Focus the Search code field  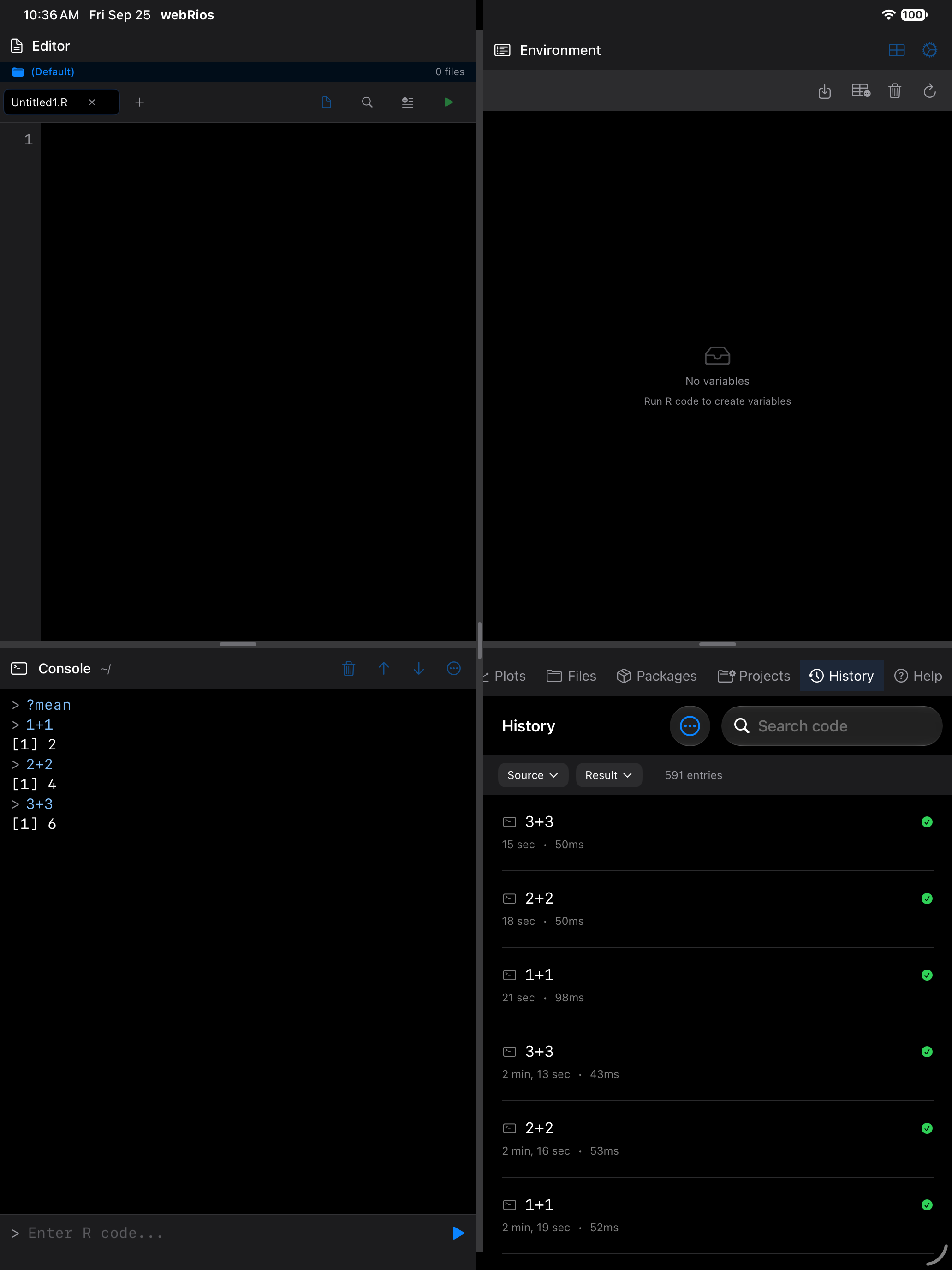click(832, 726)
